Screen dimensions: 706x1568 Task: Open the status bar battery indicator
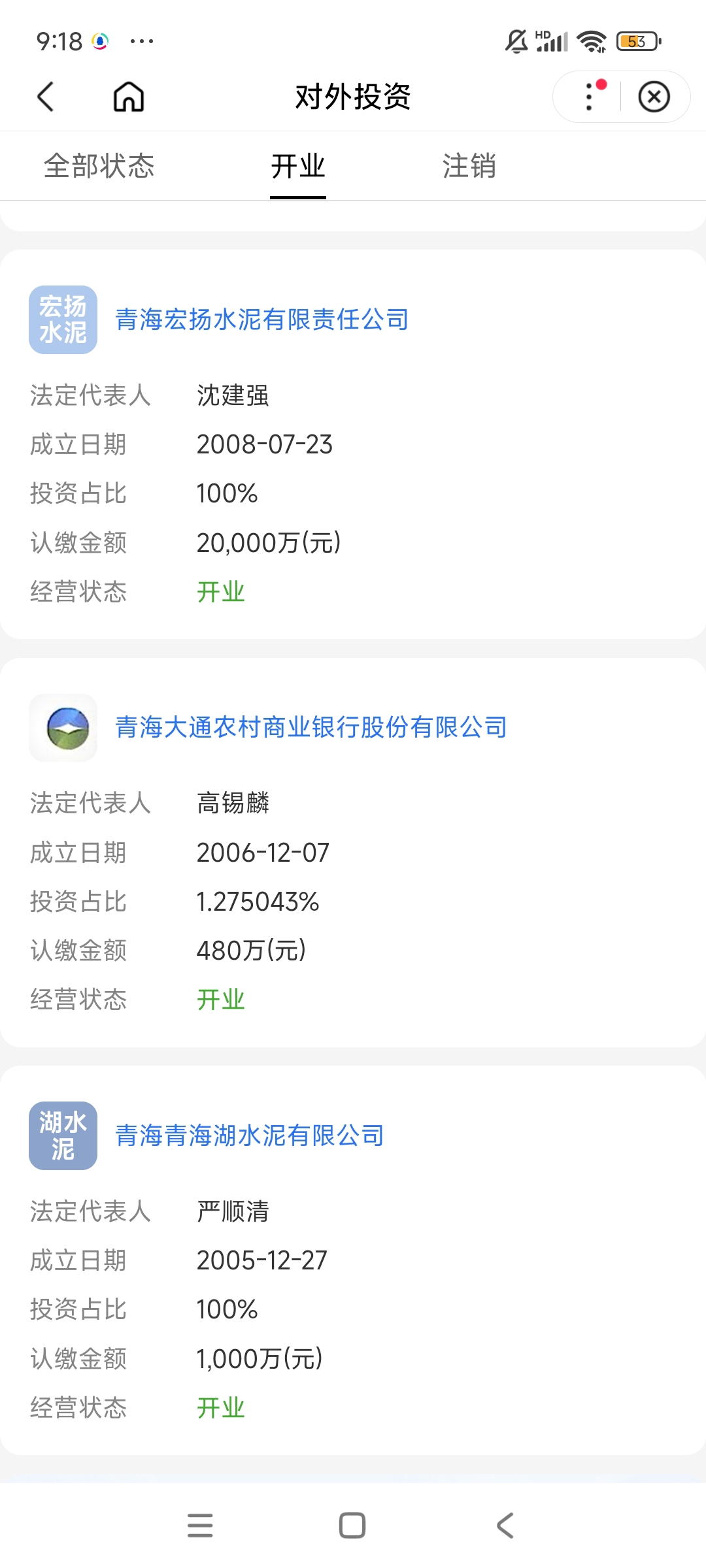coord(639,42)
